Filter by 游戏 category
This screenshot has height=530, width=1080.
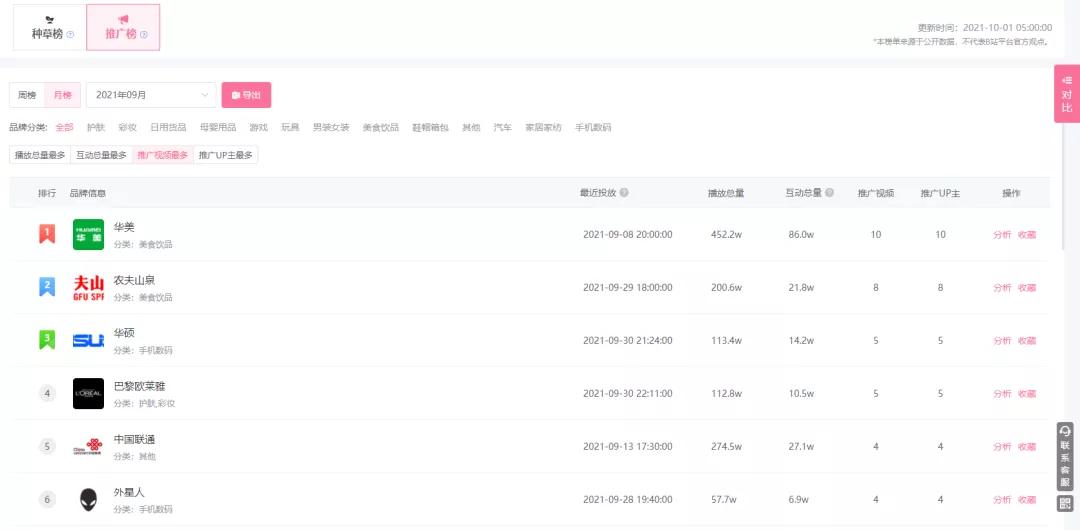(258, 128)
